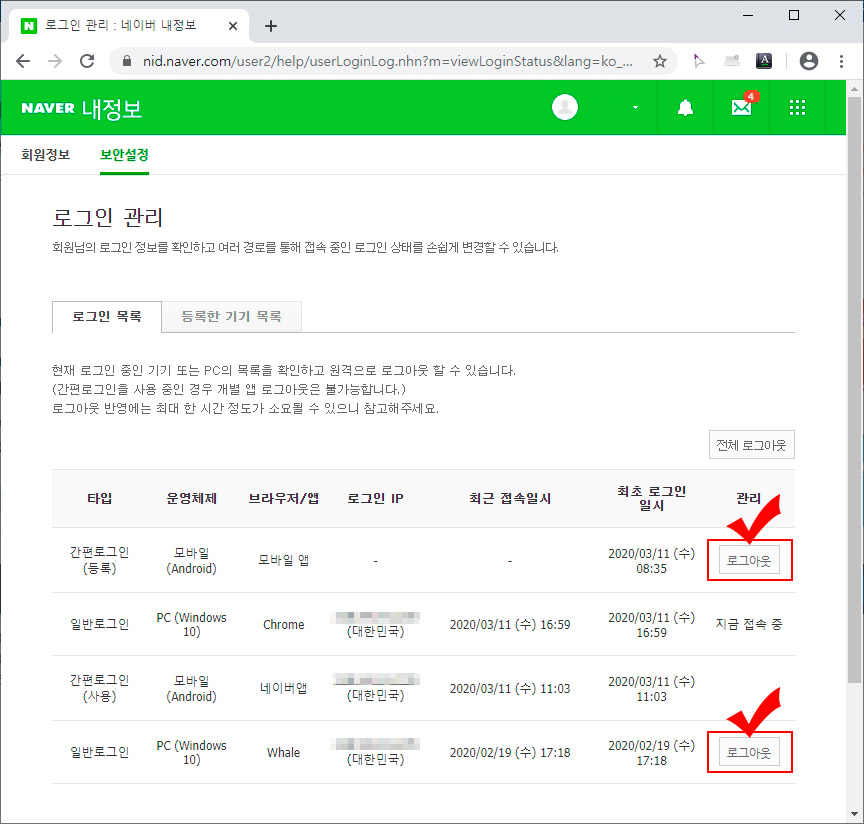Open the notifications bell icon
864x824 pixels.
[685, 107]
